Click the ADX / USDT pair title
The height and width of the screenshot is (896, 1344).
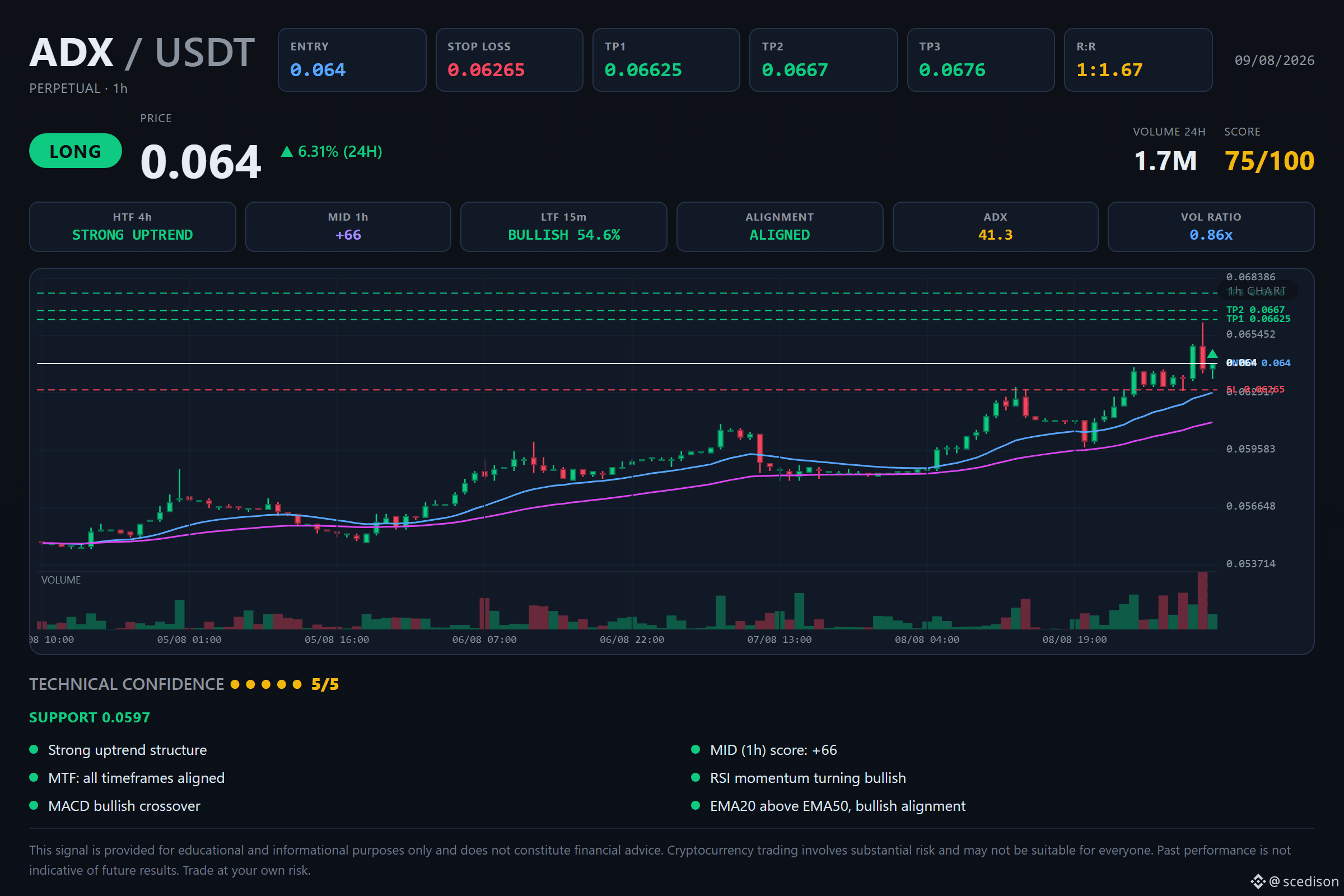[142, 53]
